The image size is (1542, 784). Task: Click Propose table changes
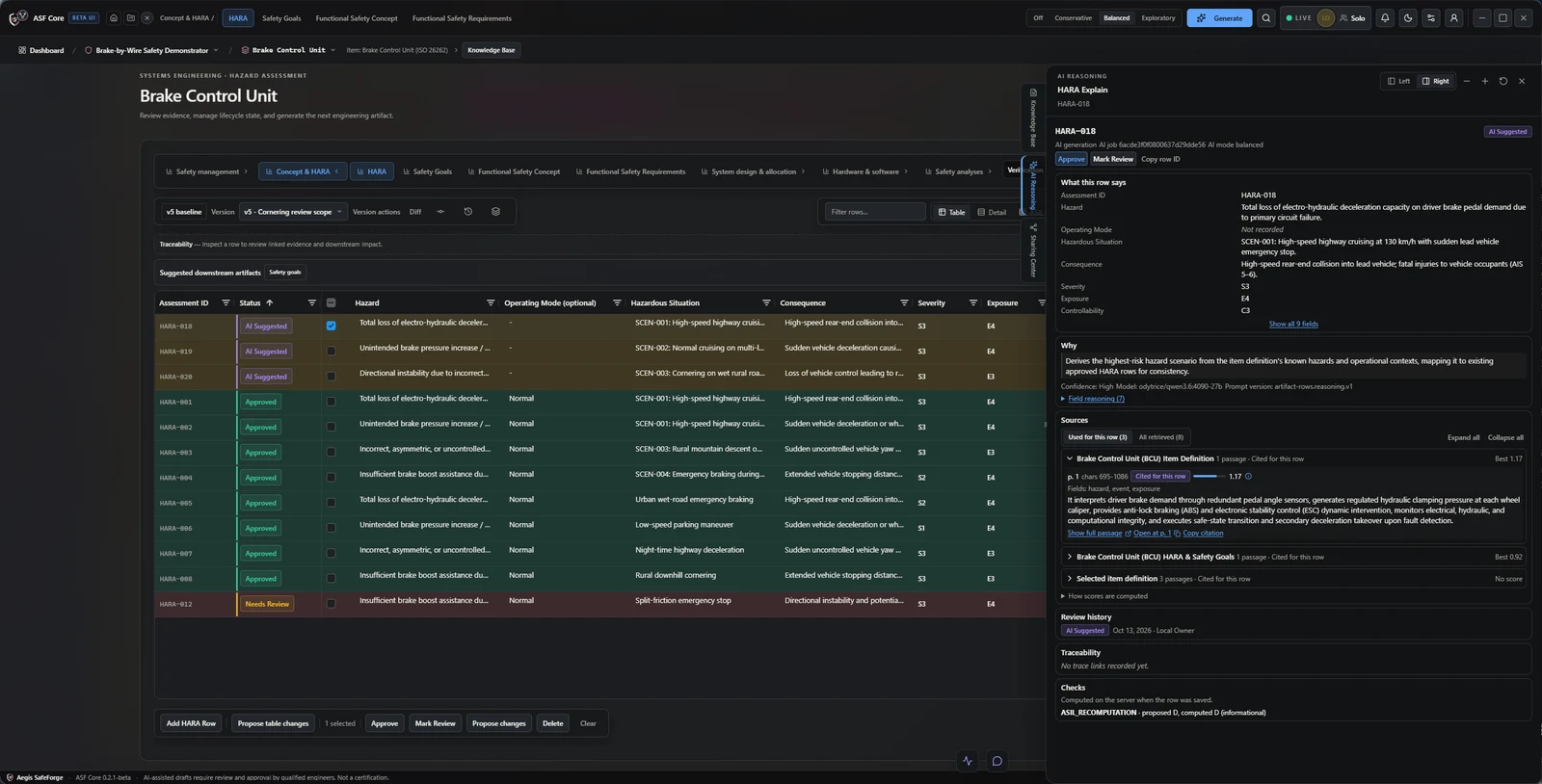point(273,723)
